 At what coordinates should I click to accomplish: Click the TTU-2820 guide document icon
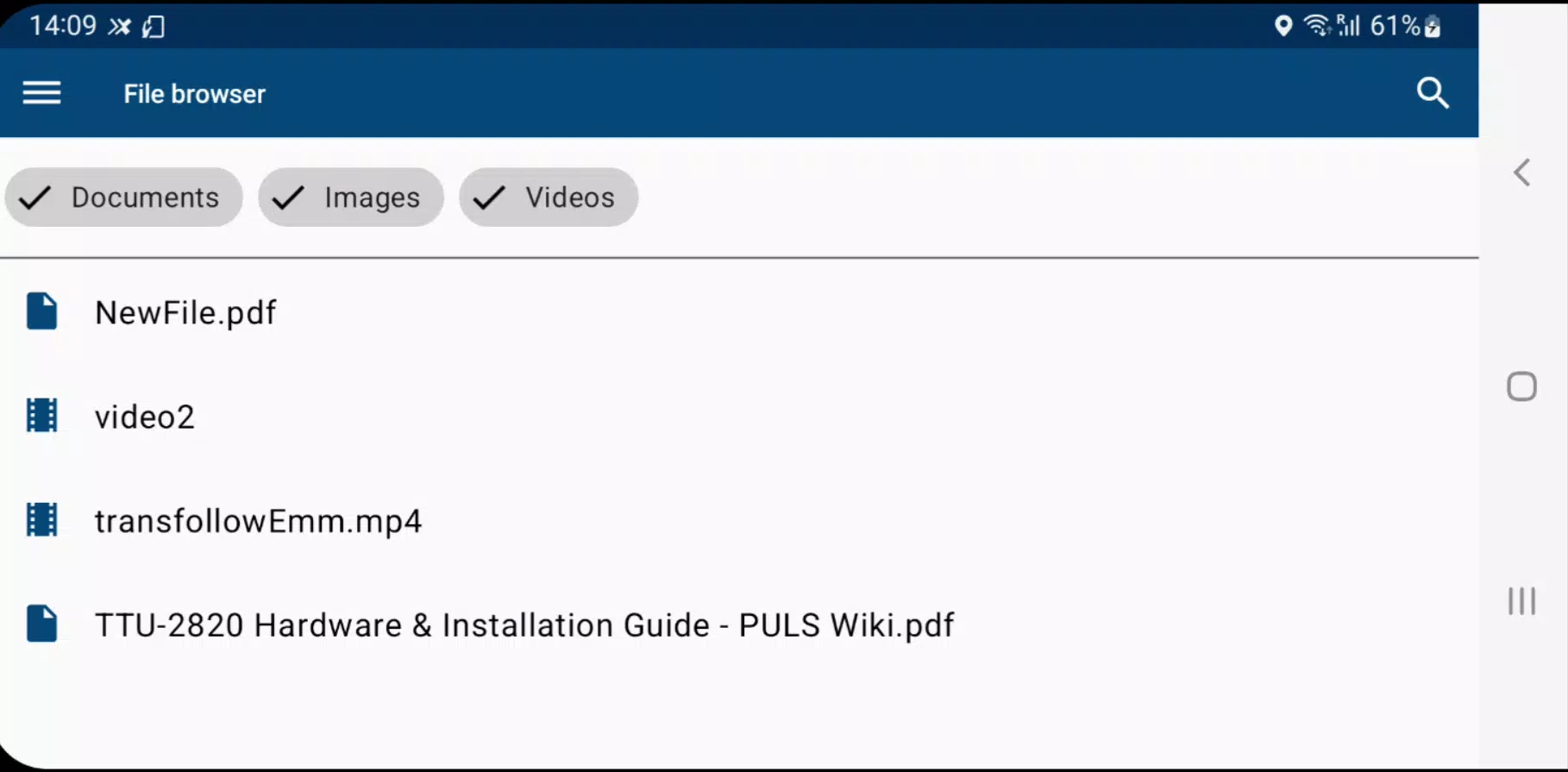[x=41, y=624]
